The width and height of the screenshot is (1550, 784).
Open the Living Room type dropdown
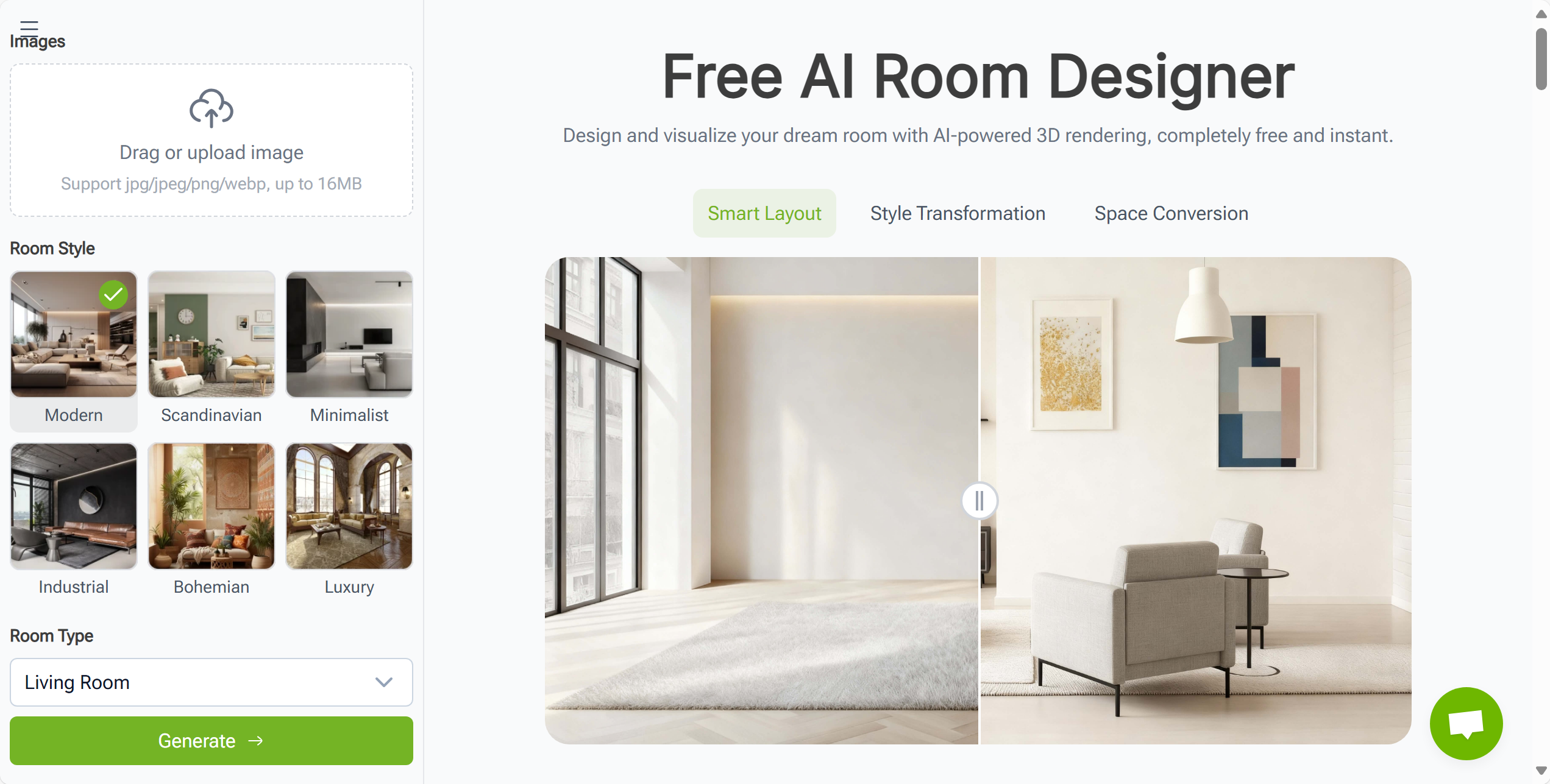pyautogui.click(x=211, y=682)
